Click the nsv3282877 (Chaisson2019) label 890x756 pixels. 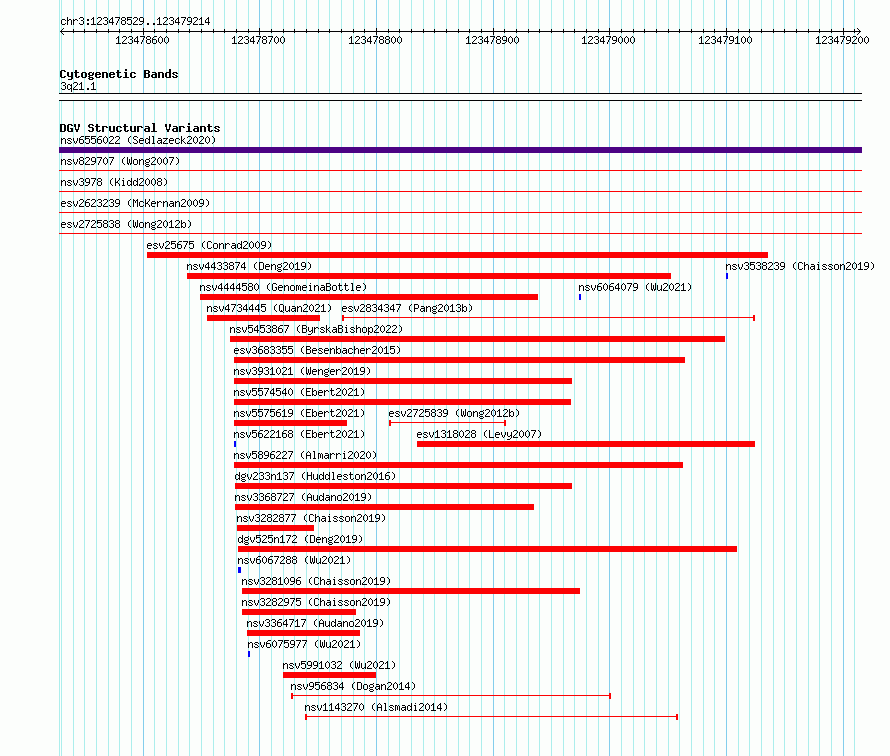pyautogui.click(x=311, y=518)
